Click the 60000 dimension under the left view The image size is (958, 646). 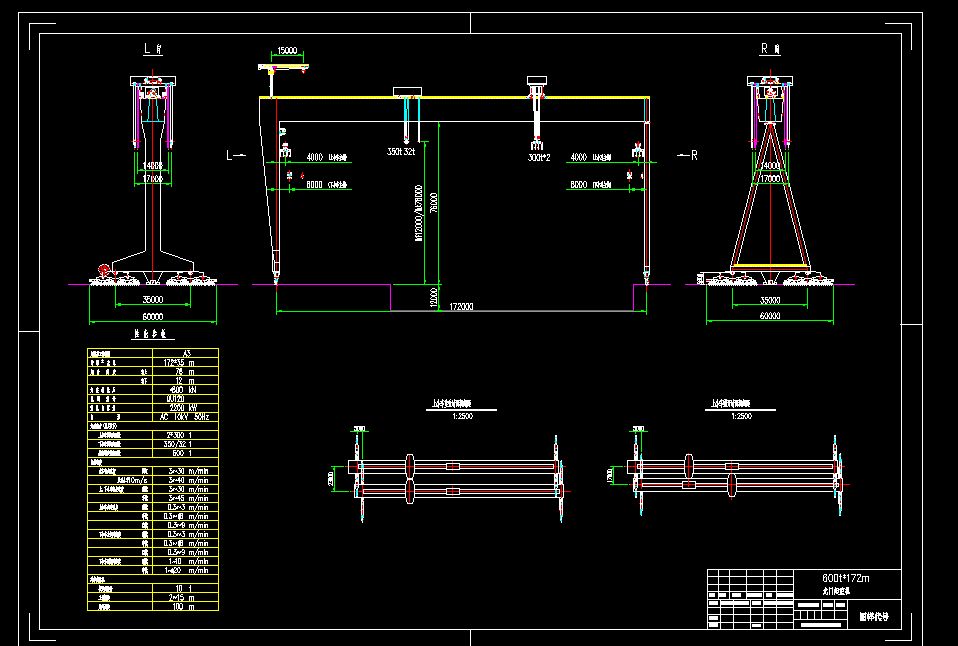pyautogui.click(x=153, y=317)
